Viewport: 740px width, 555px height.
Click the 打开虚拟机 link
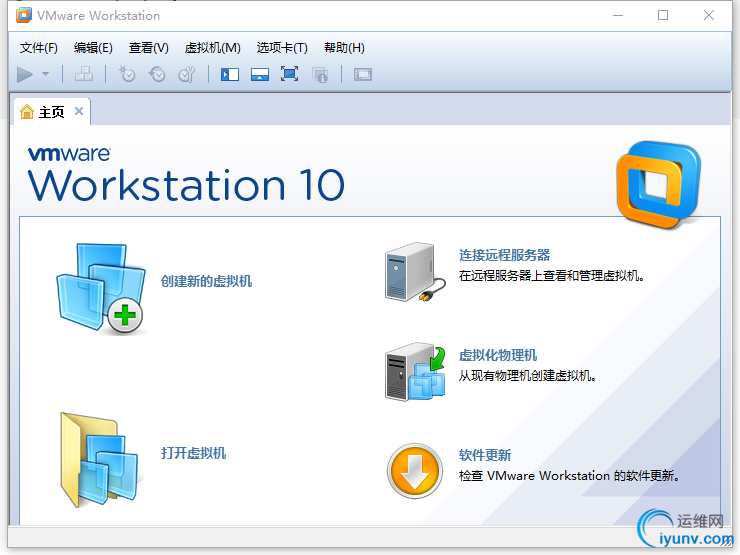pyautogui.click(x=193, y=453)
